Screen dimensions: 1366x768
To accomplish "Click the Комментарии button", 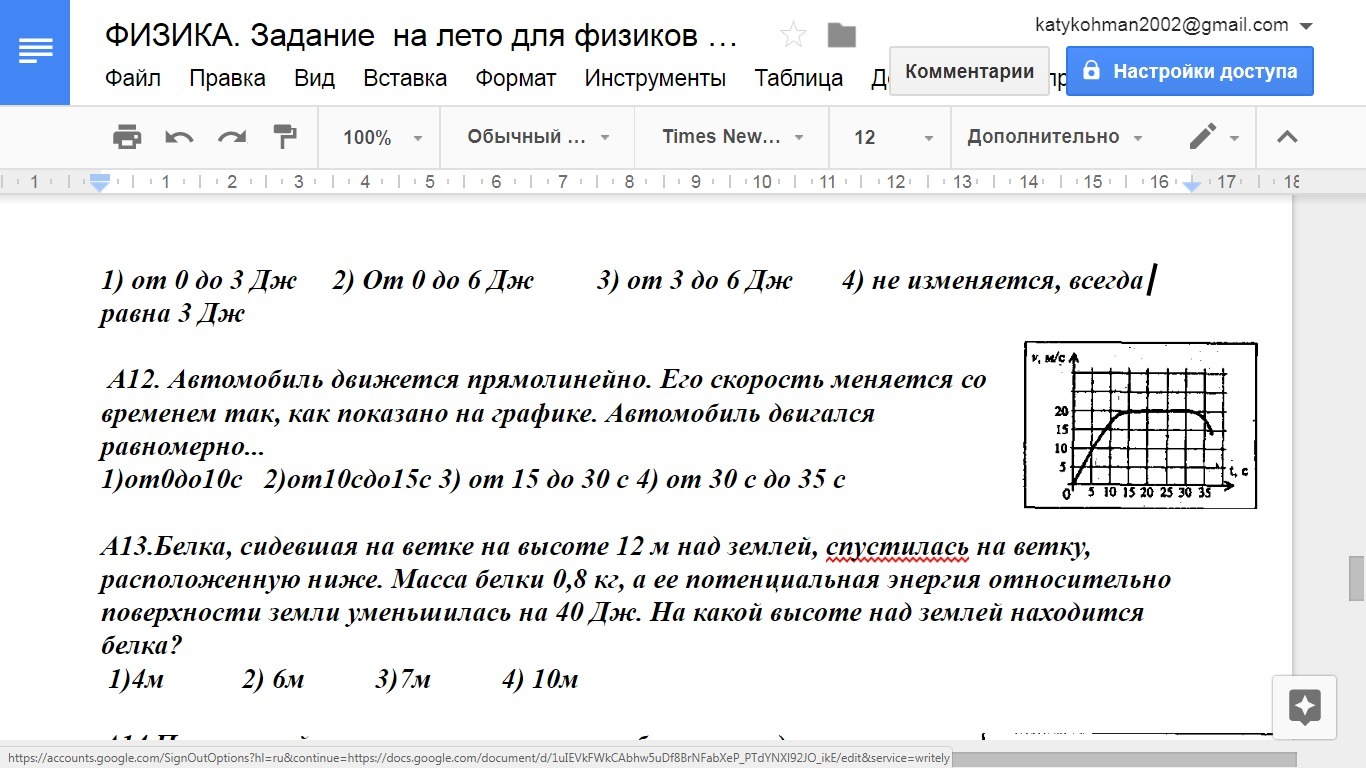I will (x=969, y=72).
